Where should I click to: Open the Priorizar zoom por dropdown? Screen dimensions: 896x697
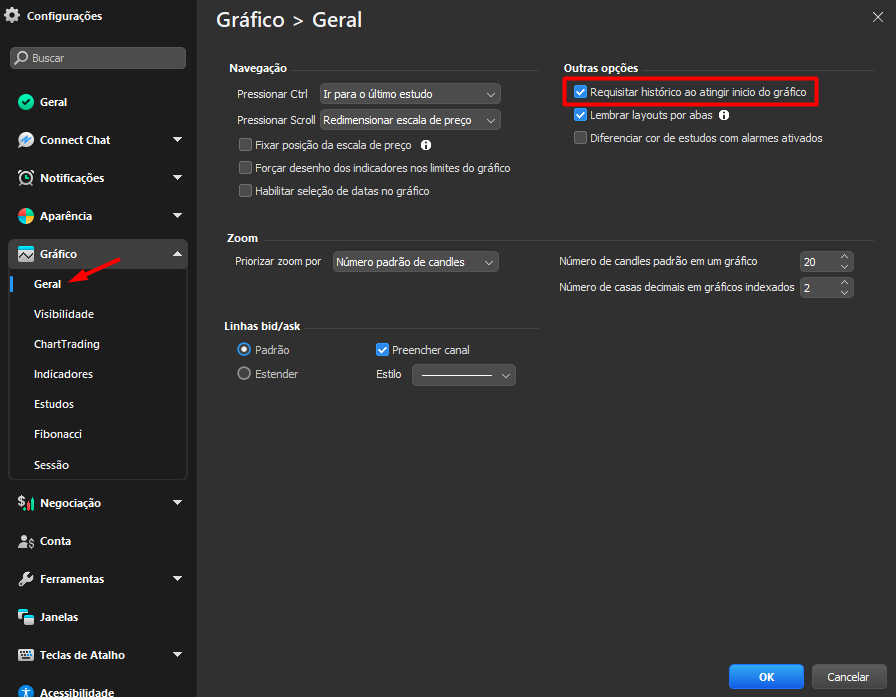pyautogui.click(x=415, y=262)
